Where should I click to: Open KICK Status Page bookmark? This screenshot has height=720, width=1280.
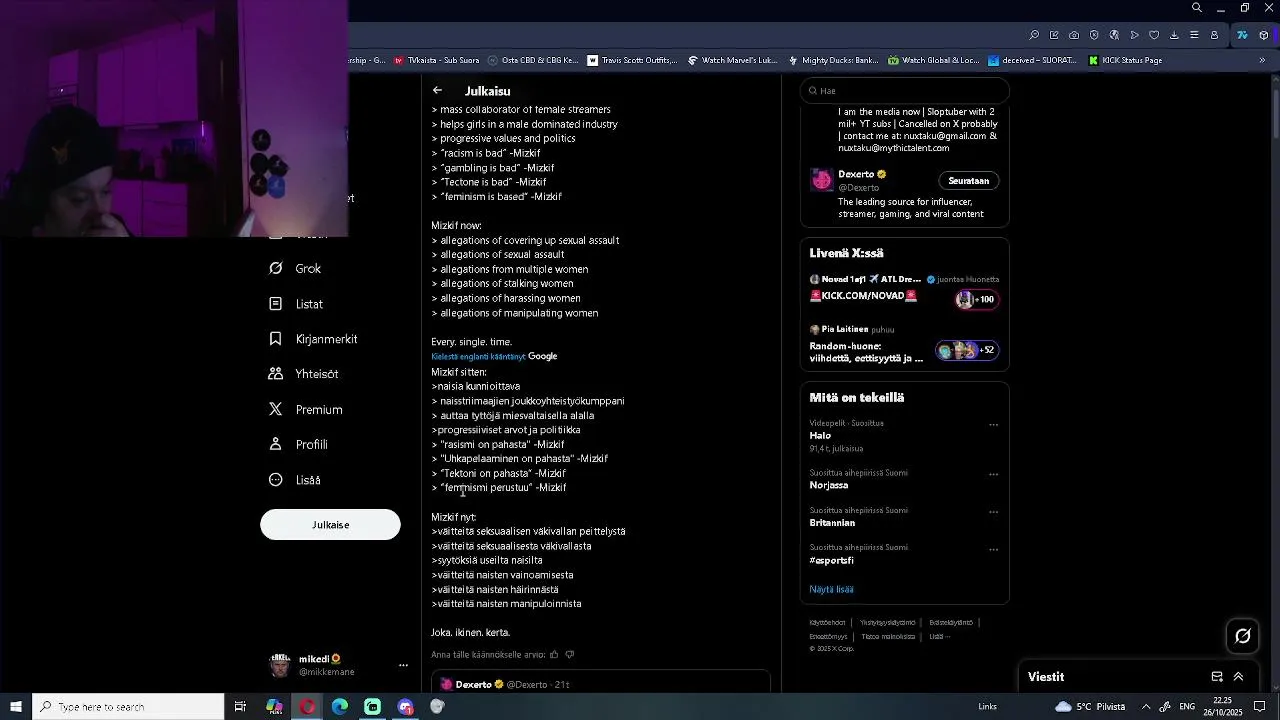pos(1125,60)
